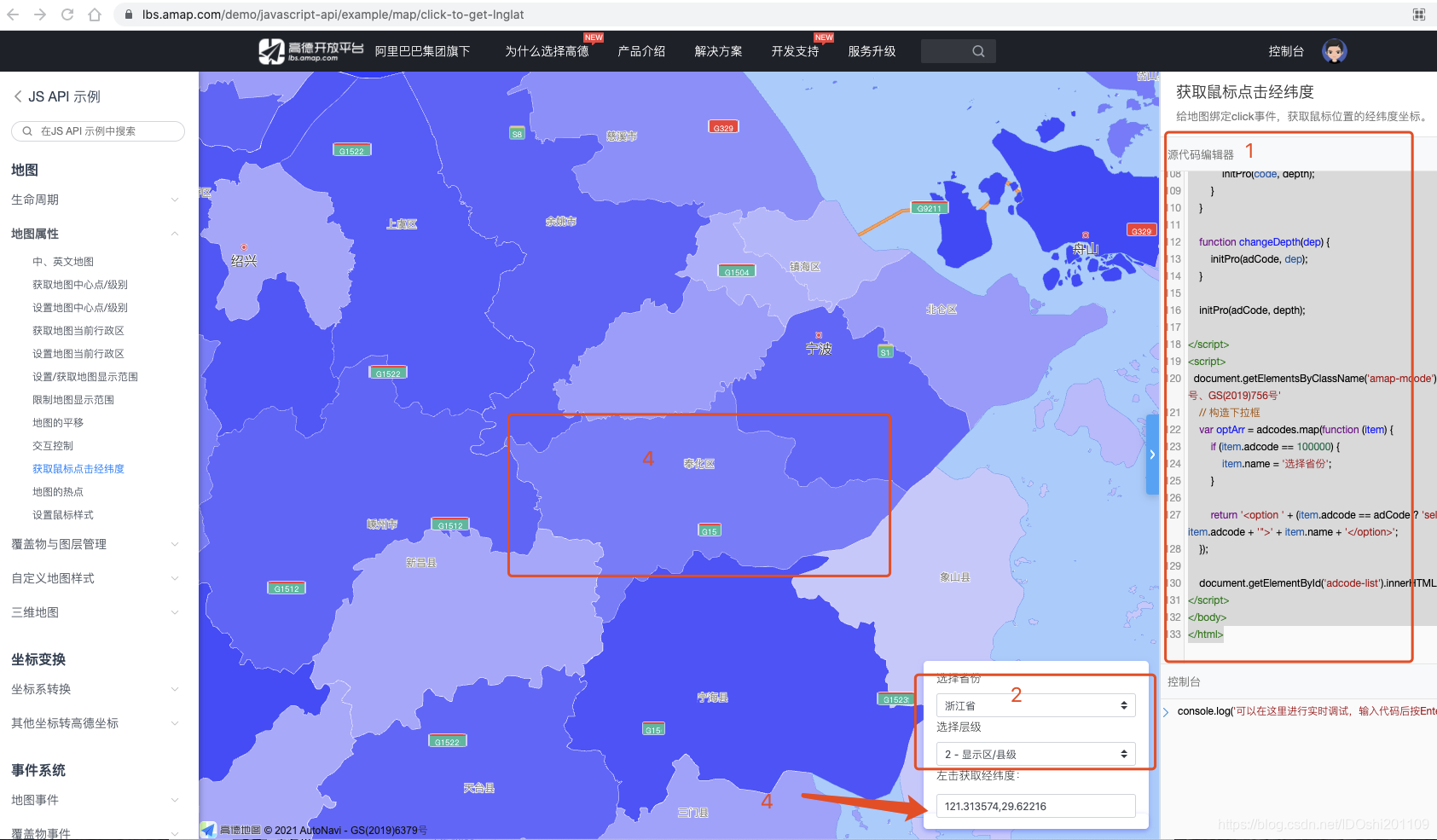The width and height of the screenshot is (1437, 840).
Task: Open 限制地图显示范围 example
Action: [x=73, y=400]
